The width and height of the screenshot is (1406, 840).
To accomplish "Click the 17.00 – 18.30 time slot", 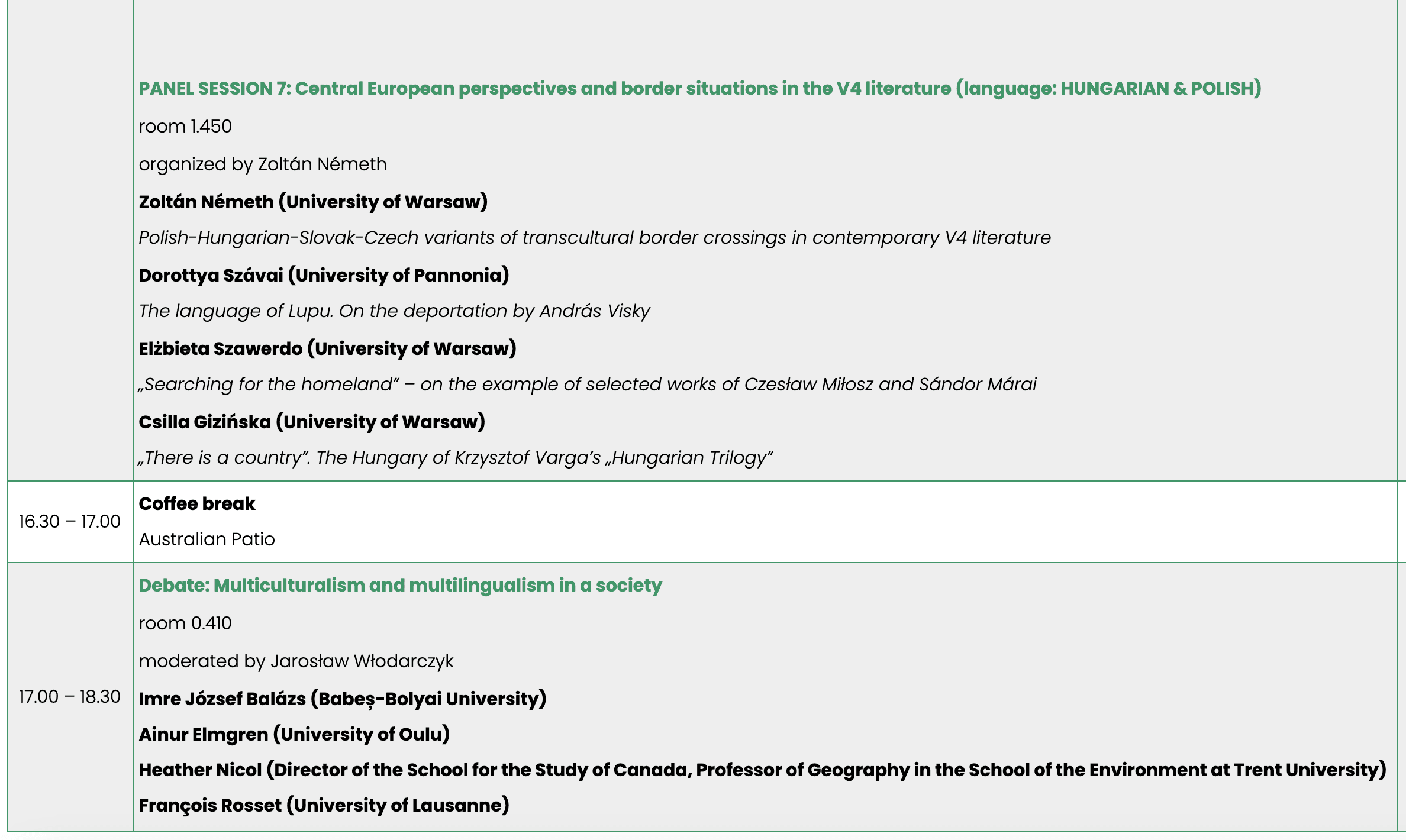I will point(70,697).
